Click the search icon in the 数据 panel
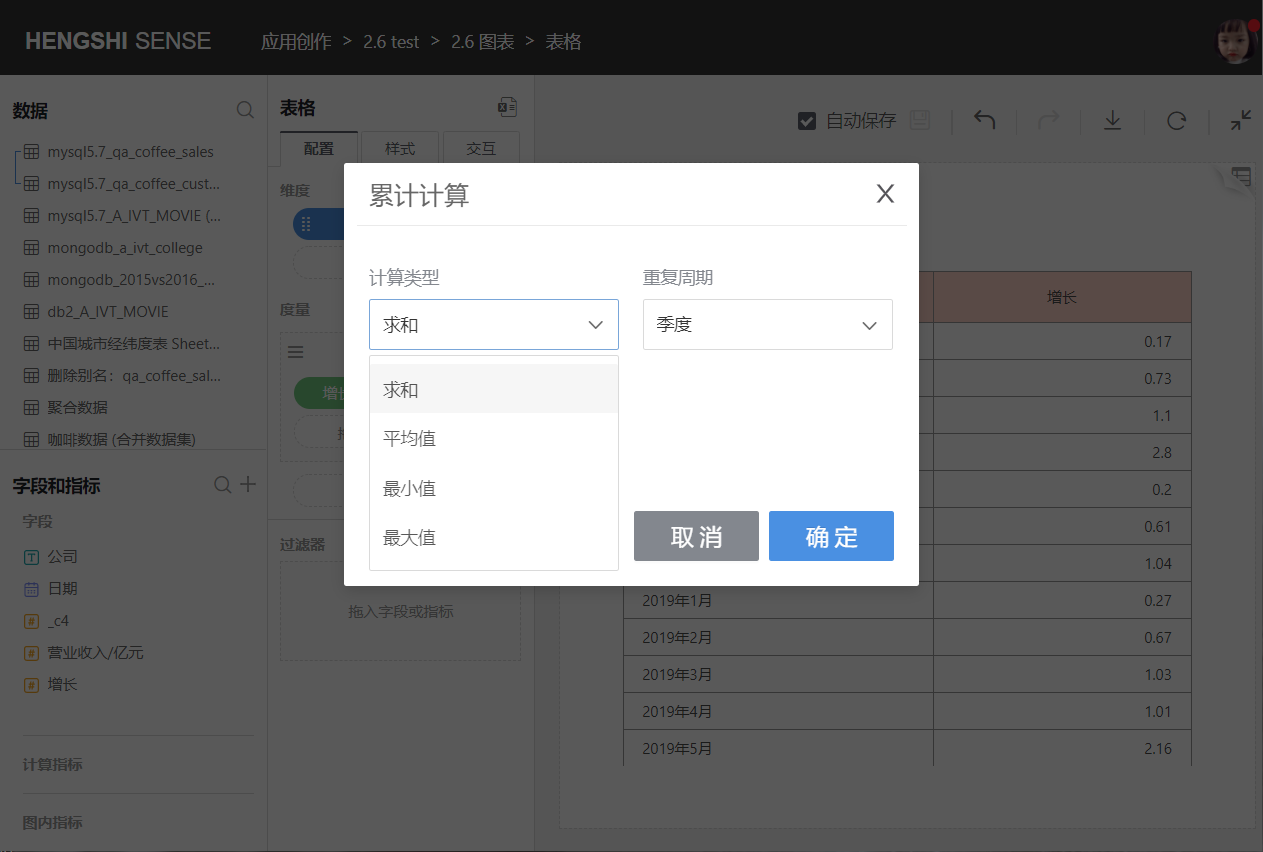The width and height of the screenshot is (1263, 852). pos(245,110)
